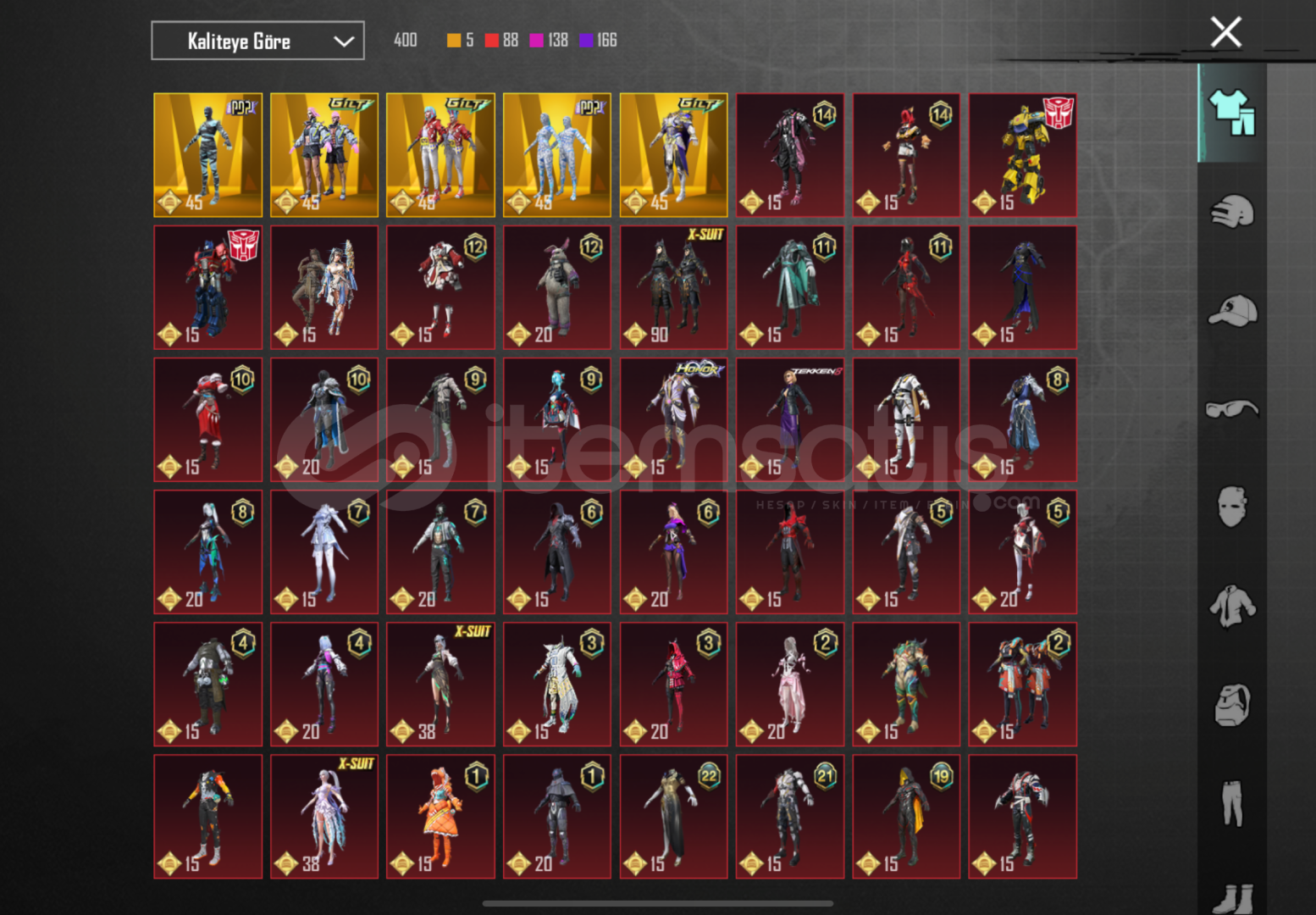Viewport: 1316px width, 915px height.
Task: Select the bunny costume with level 12
Action: 557,287
